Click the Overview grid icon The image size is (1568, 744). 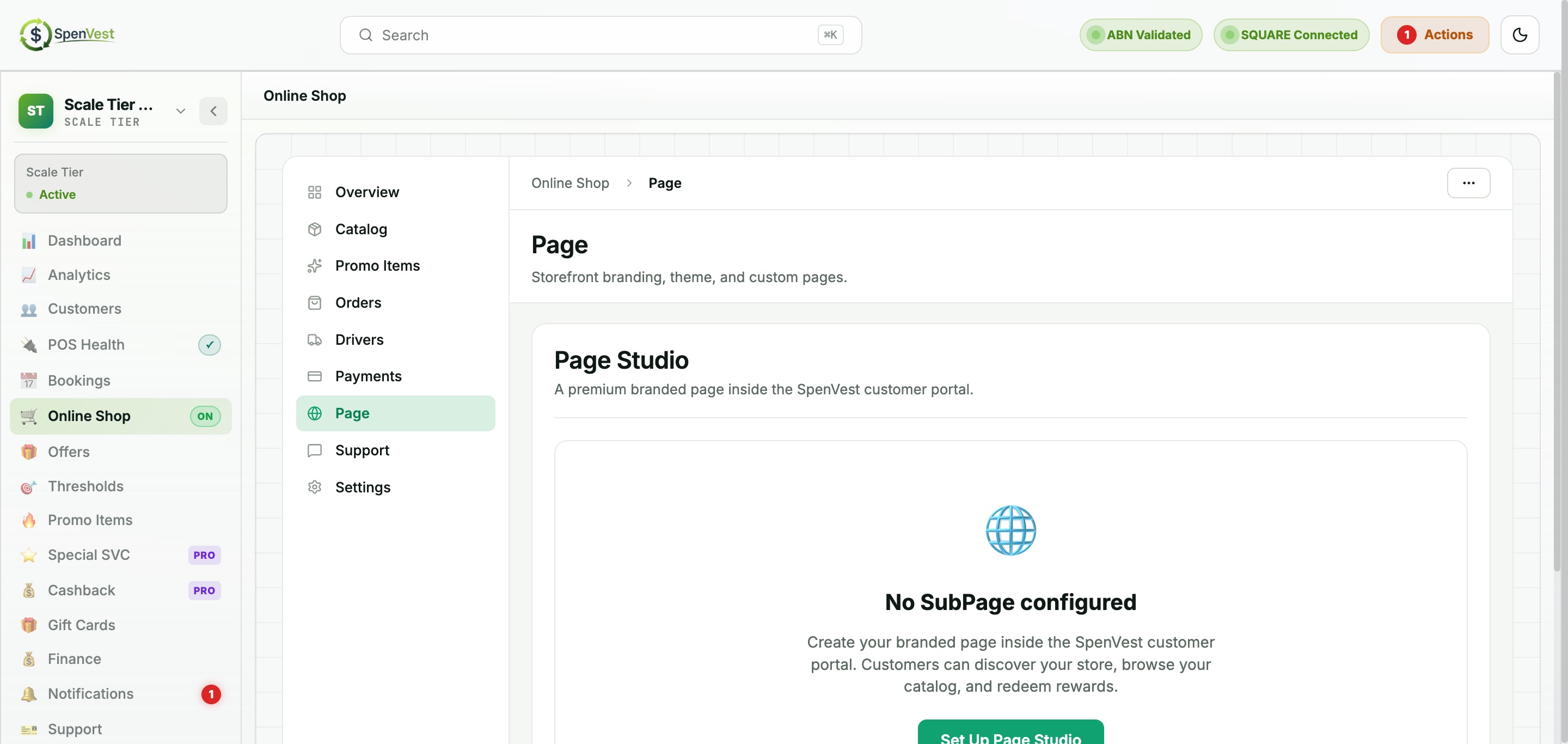click(x=315, y=192)
